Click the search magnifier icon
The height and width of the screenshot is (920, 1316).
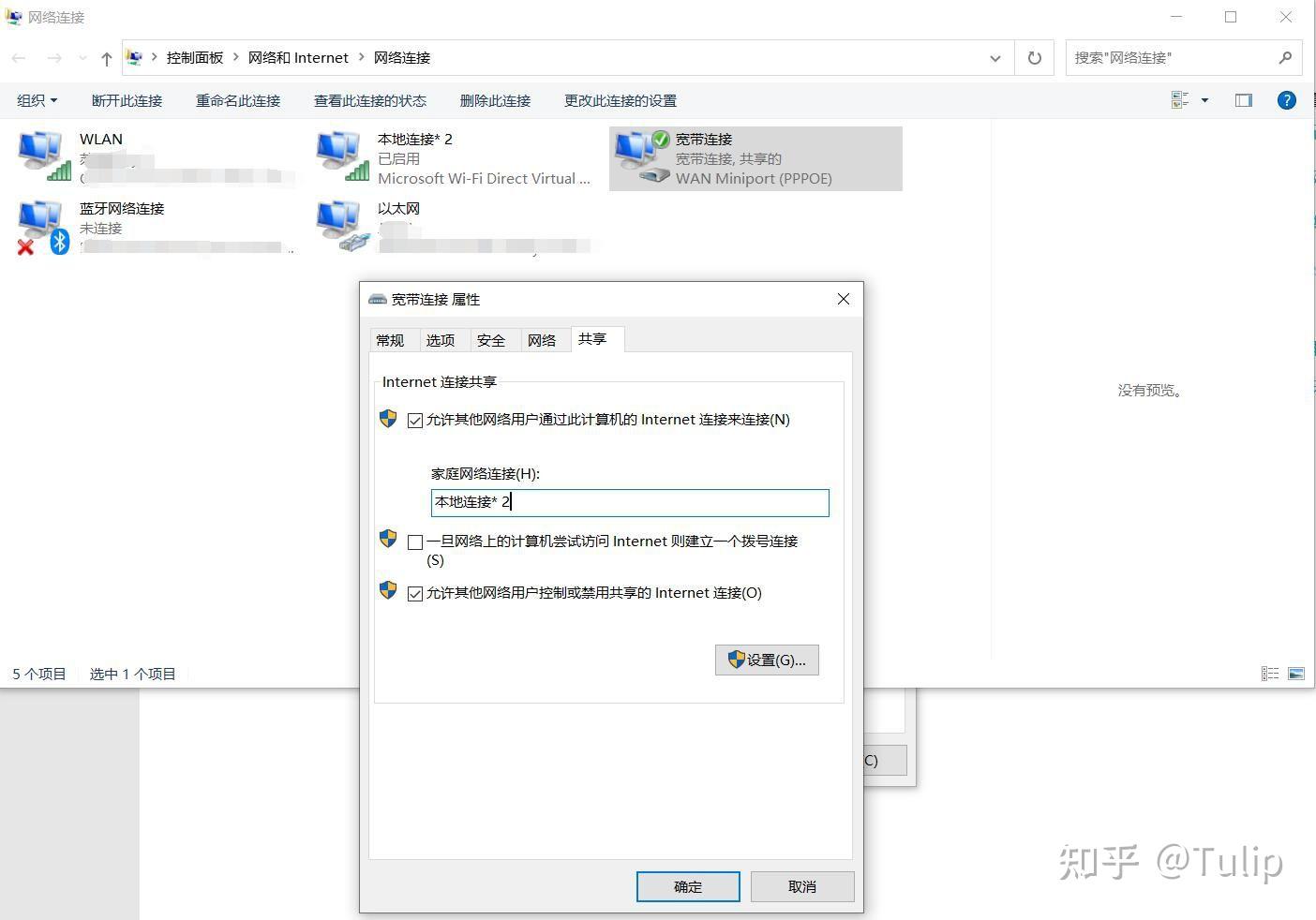click(x=1285, y=58)
